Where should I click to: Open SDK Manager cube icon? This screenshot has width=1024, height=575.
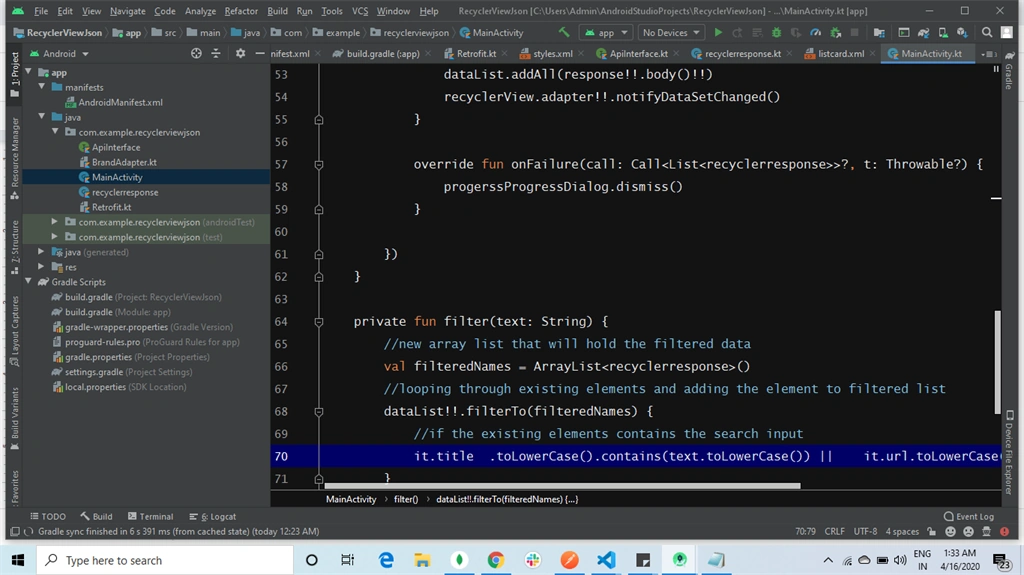coord(962,32)
